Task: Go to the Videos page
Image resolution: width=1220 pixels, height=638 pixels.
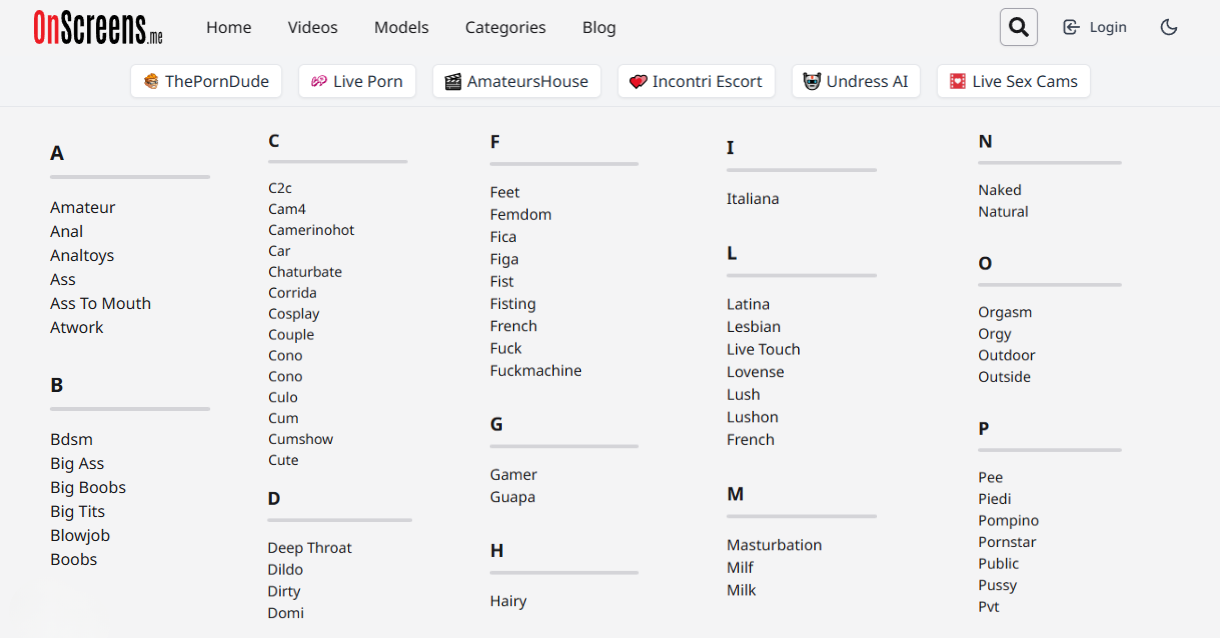Action: pyautogui.click(x=313, y=28)
